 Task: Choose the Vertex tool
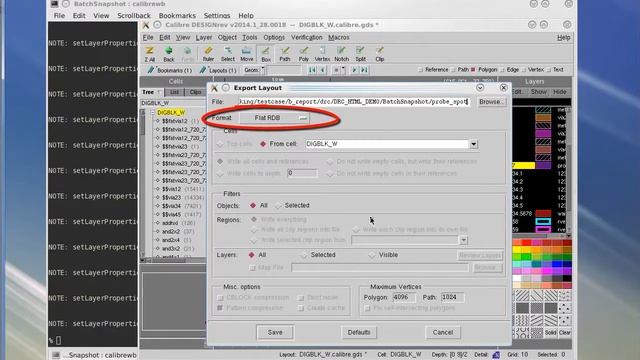[x=322, y=54]
